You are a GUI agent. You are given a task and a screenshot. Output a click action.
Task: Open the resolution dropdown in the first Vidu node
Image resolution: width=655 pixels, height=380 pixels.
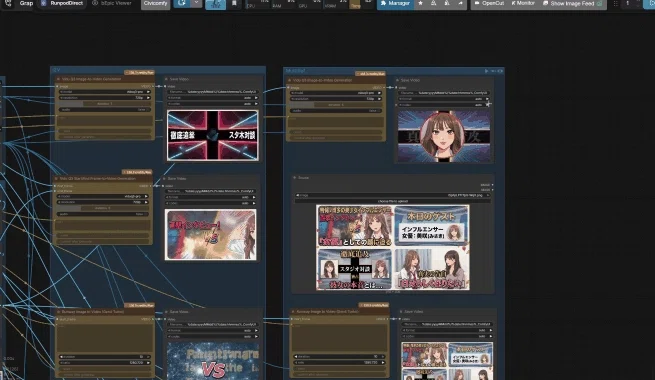coord(104,98)
